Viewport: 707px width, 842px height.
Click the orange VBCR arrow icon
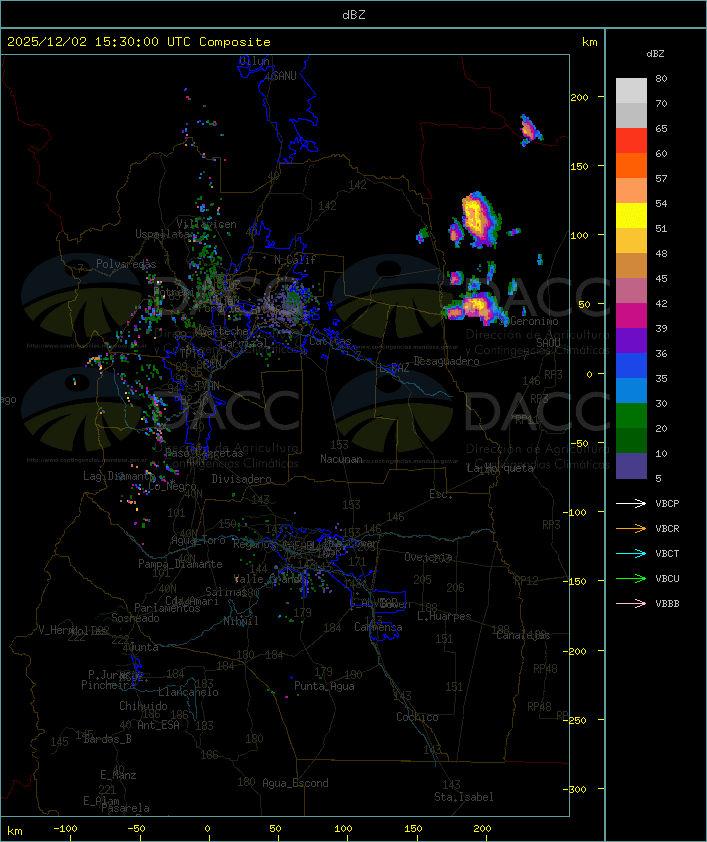pos(631,528)
